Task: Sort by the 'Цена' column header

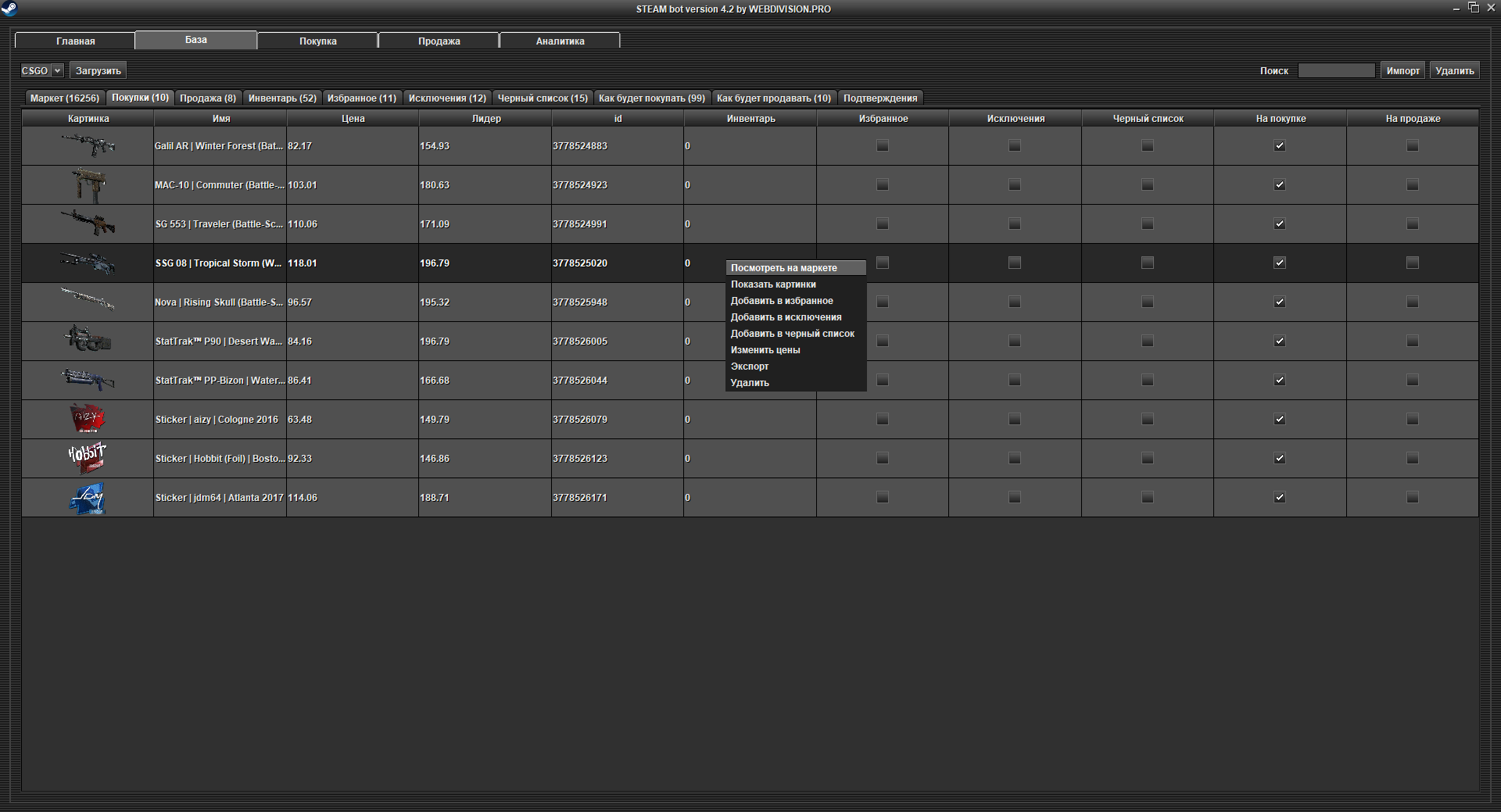Action: (x=353, y=119)
